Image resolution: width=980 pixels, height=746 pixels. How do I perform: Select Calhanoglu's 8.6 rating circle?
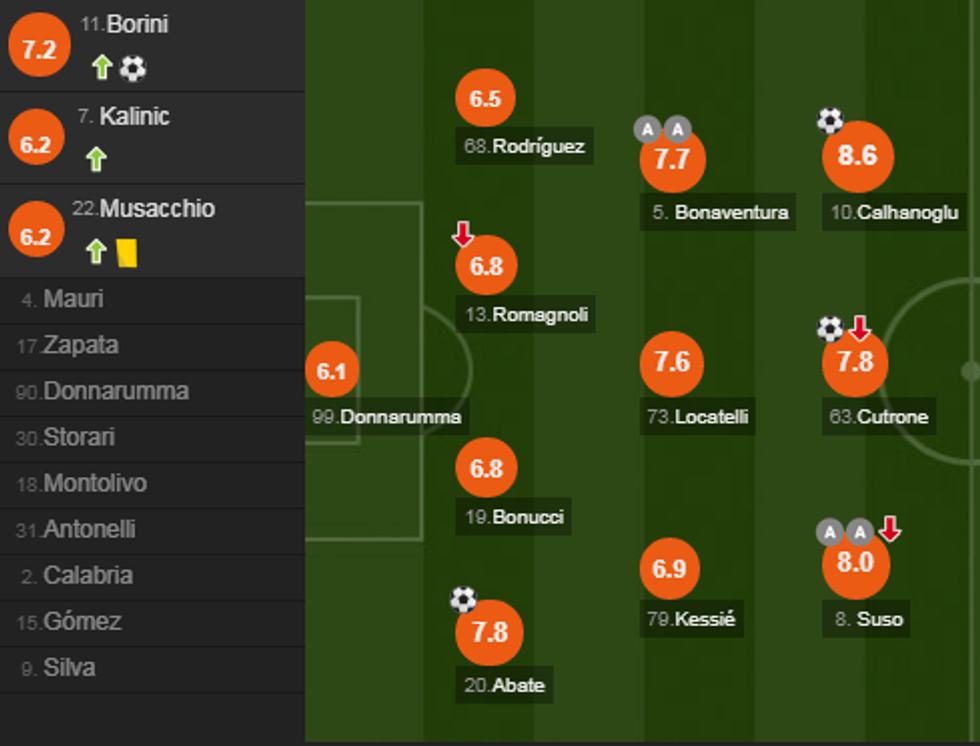[x=857, y=156]
